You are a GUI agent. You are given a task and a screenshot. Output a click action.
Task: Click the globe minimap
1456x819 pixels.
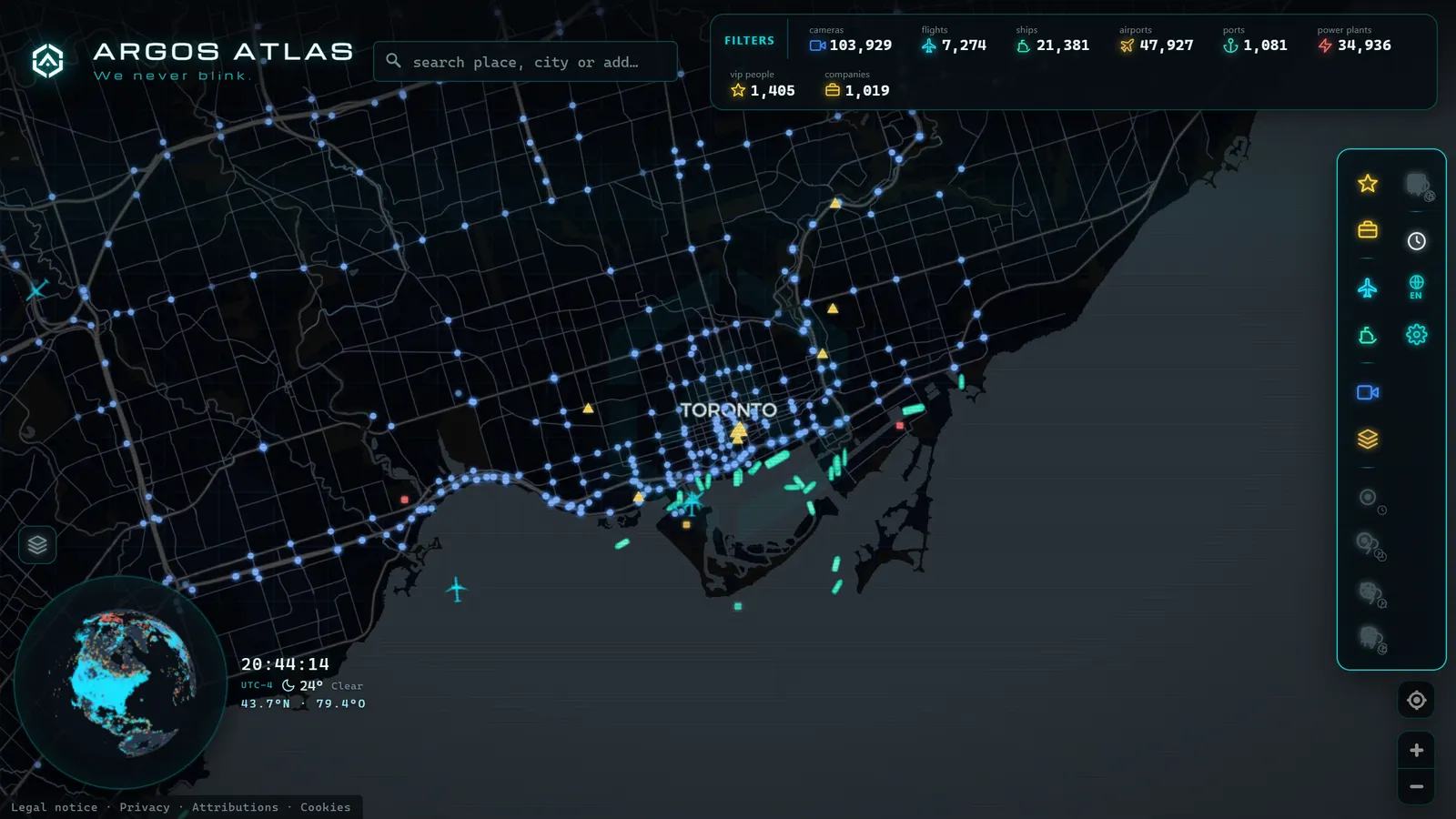click(120, 682)
